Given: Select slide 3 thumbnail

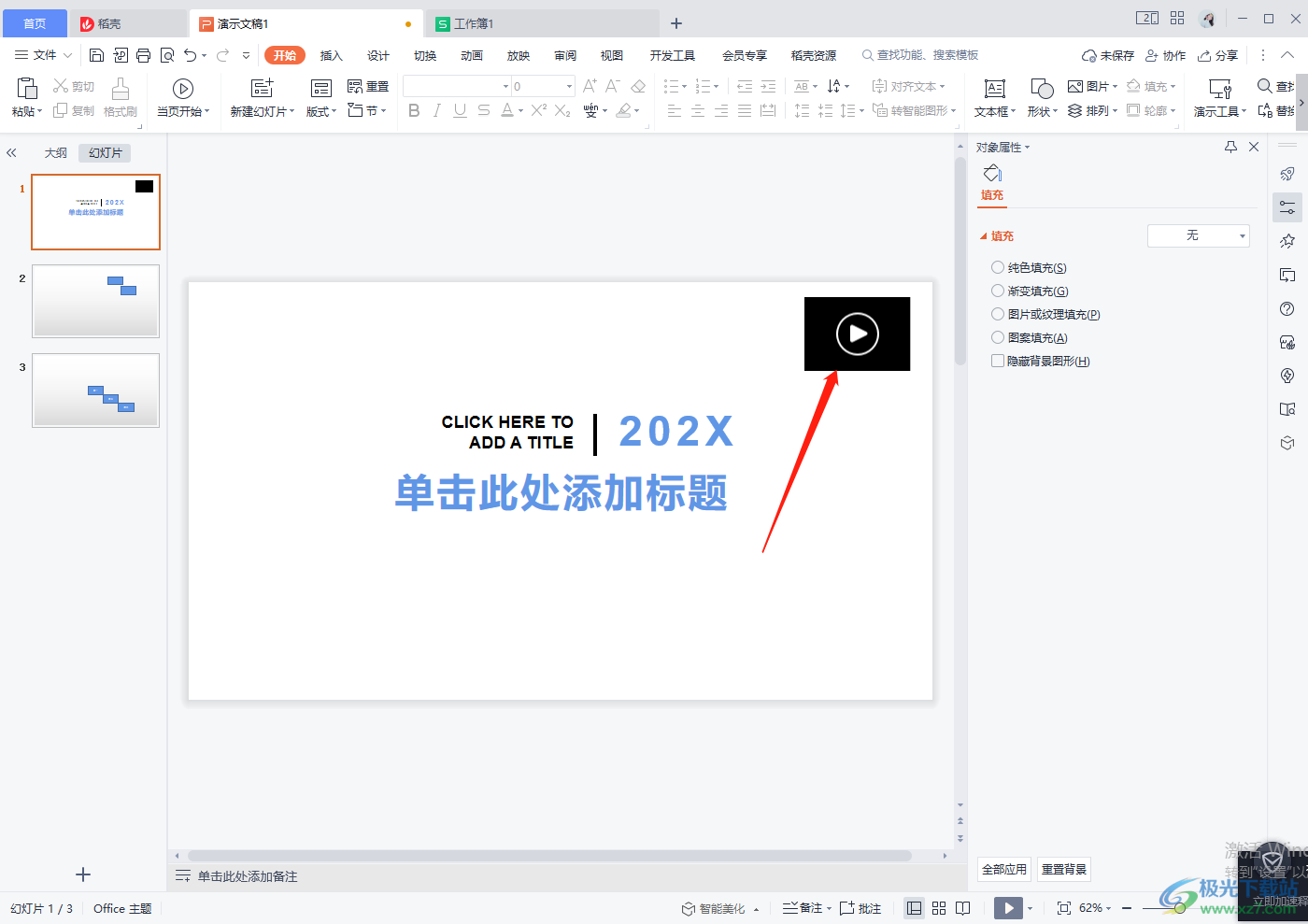Looking at the screenshot, I should pyautogui.click(x=95, y=391).
